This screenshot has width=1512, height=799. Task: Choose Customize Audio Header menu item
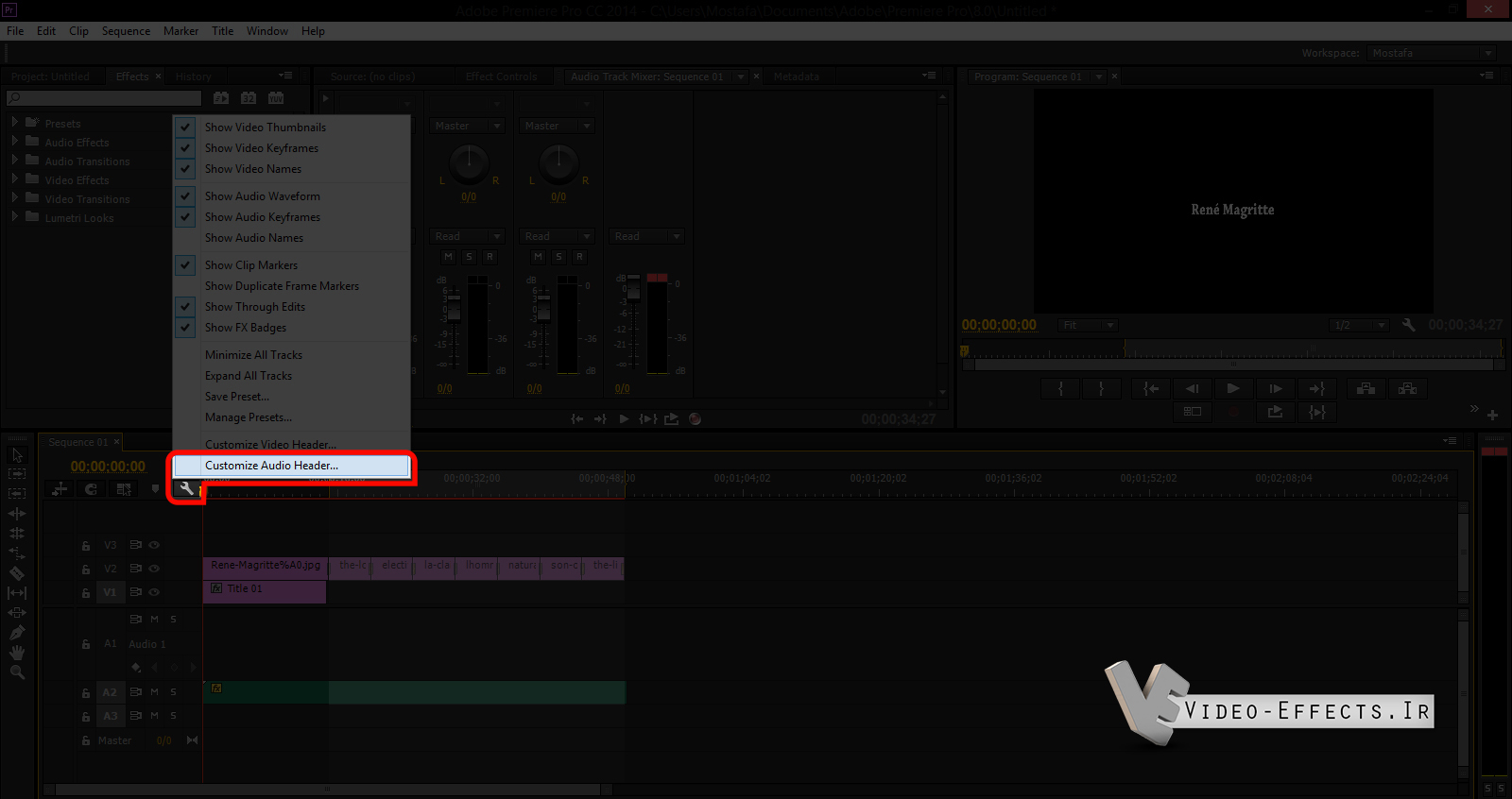point(292,466)
